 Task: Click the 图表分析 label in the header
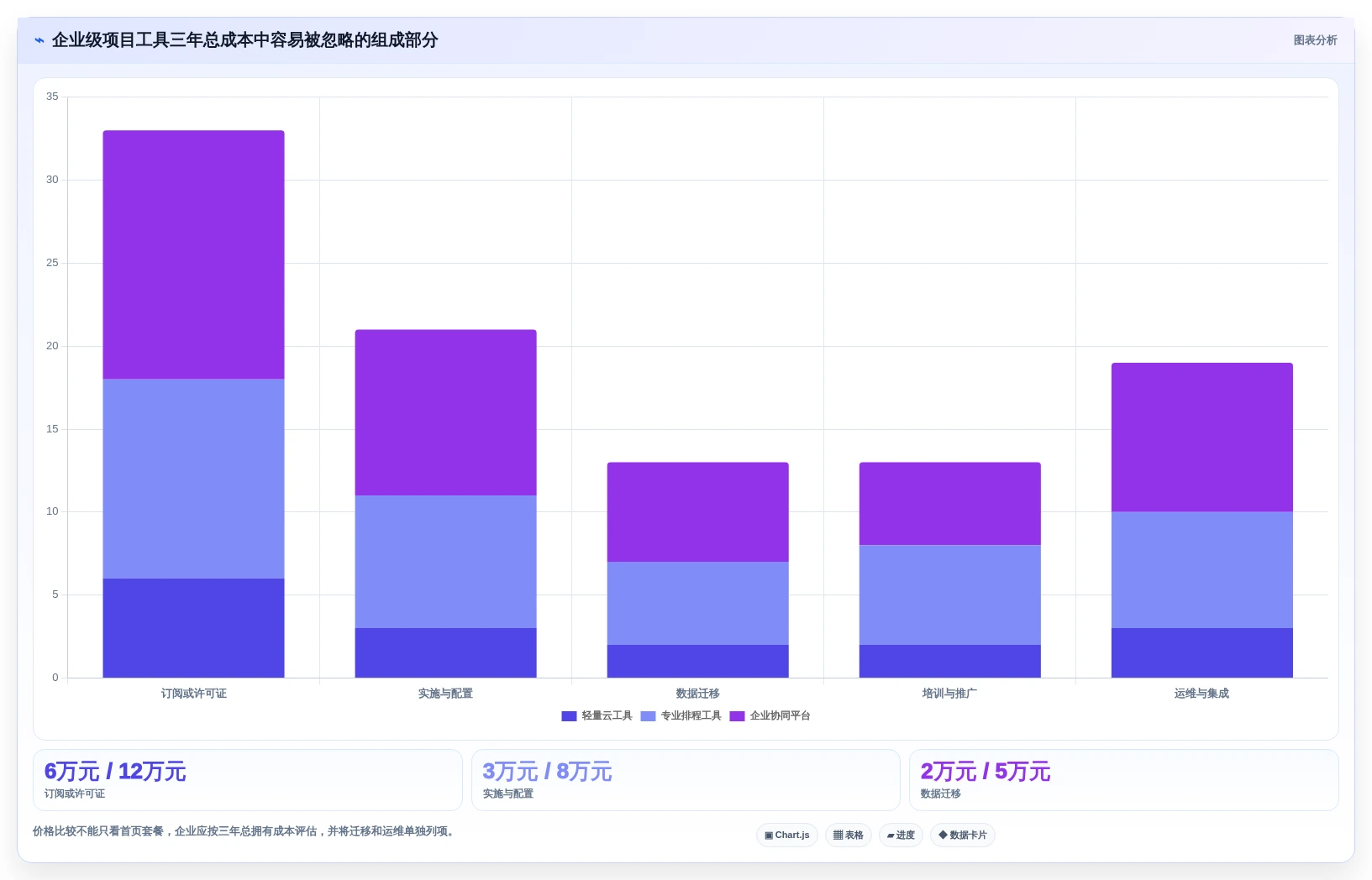(x=1315, y=40)
